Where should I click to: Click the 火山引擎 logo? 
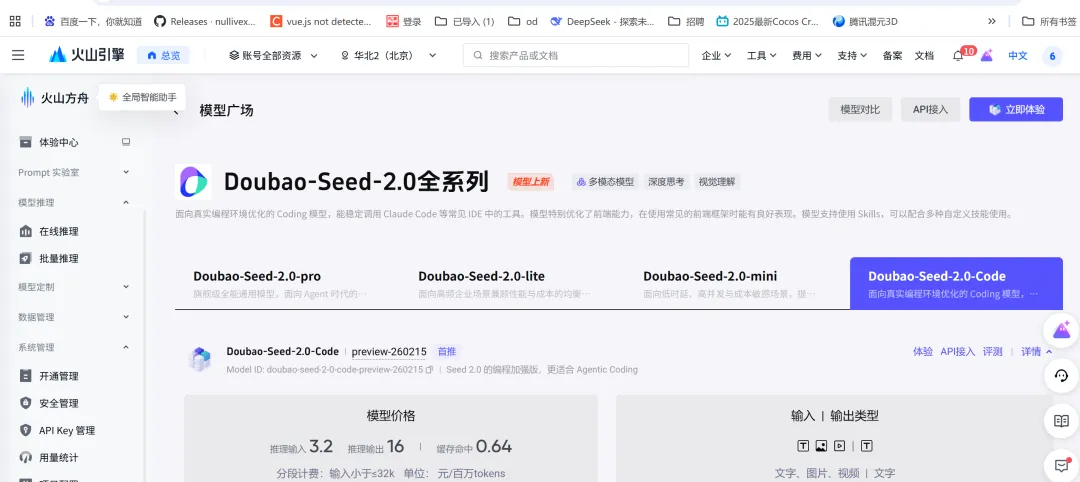pos(87,55)
